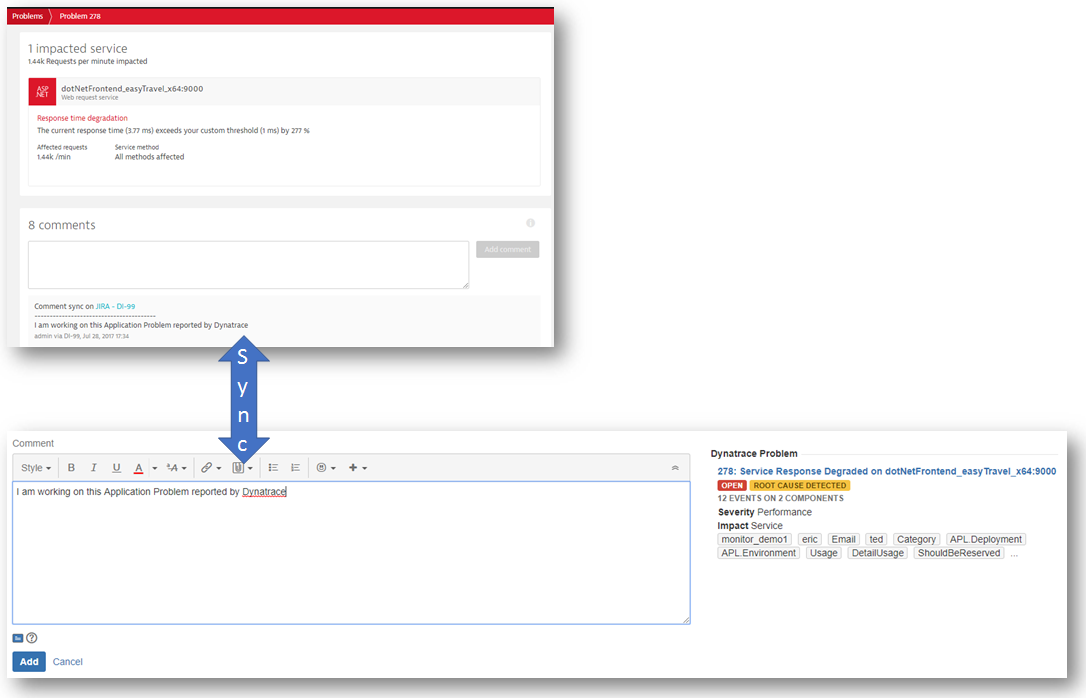Open dotNetFrontend_easyTravel_x64:9000 service
Image resolution: width=1086 pixels, height=698 pixels.
132,89
